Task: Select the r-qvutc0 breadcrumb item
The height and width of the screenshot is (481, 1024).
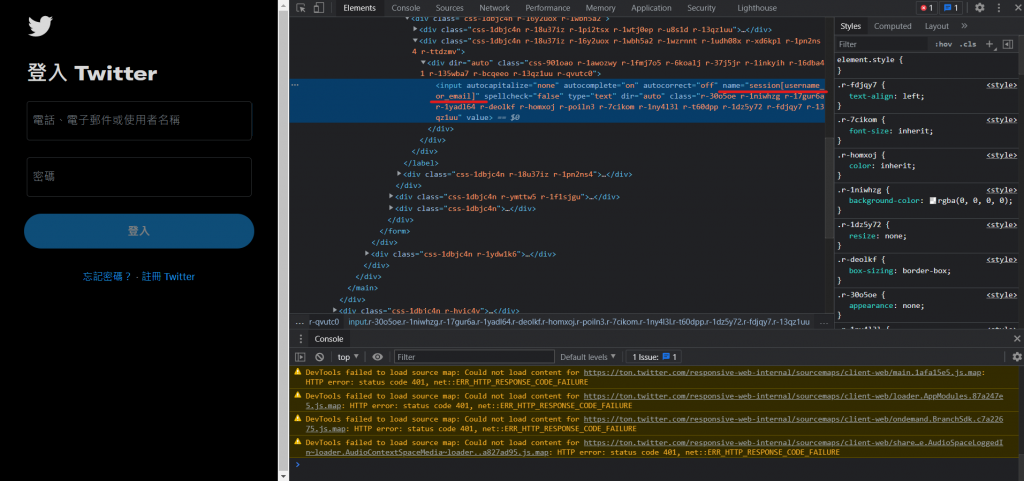Action: click(x=324, y=322)
